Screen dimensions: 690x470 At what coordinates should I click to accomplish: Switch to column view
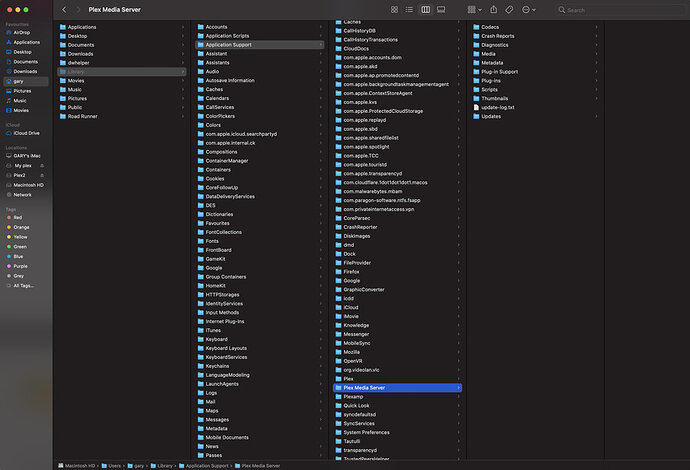426,9
